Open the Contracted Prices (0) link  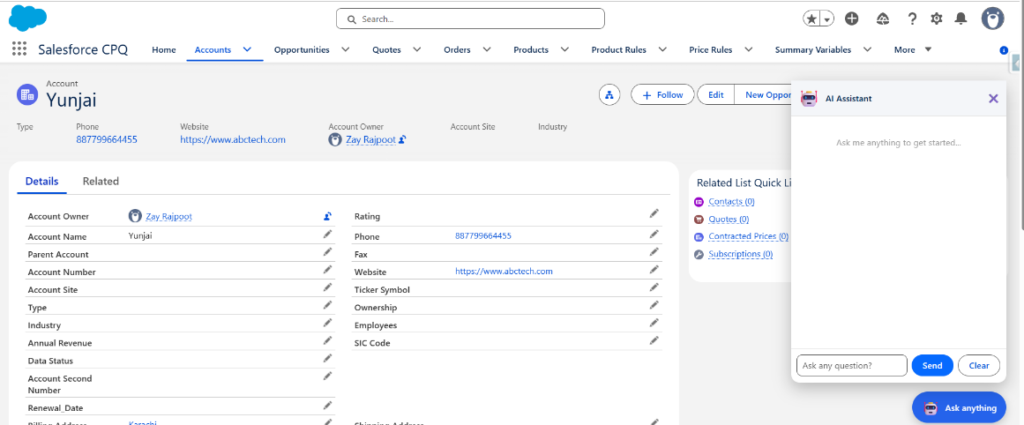pos(748,236)
